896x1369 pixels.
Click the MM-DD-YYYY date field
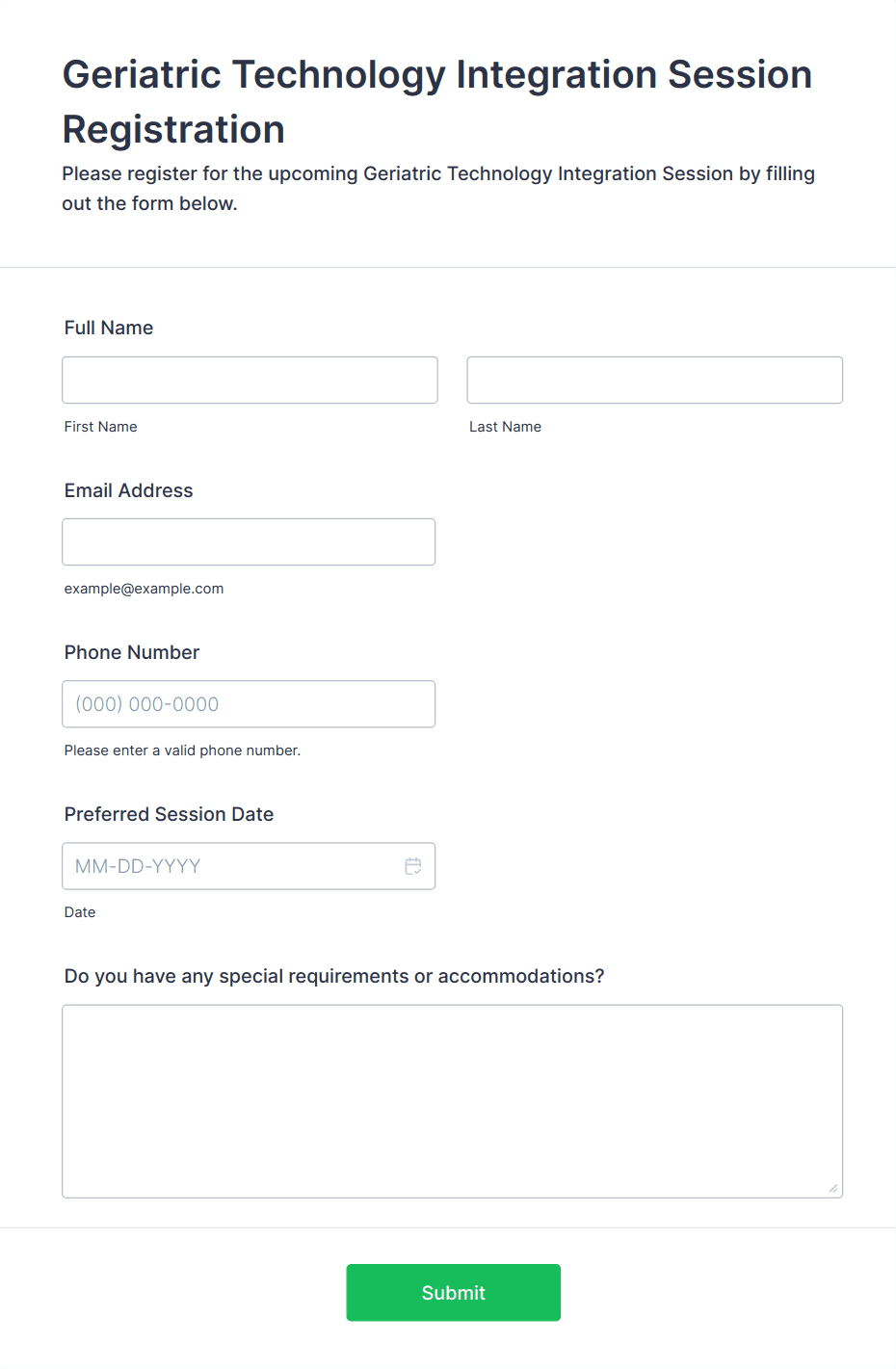[231, 866]
